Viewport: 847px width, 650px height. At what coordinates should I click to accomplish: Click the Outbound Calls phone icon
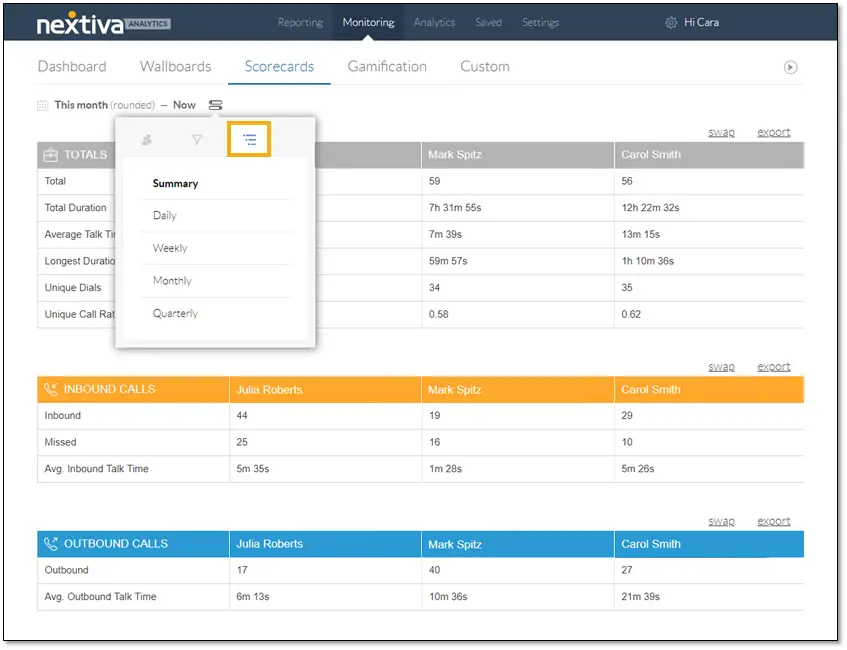(51, 544)
